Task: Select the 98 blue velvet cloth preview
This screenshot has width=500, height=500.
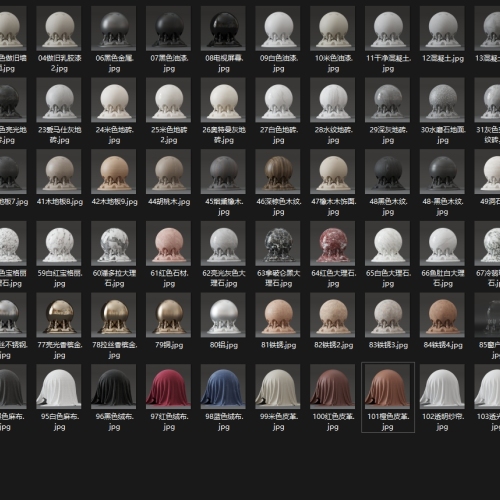Action: (223, 386)
